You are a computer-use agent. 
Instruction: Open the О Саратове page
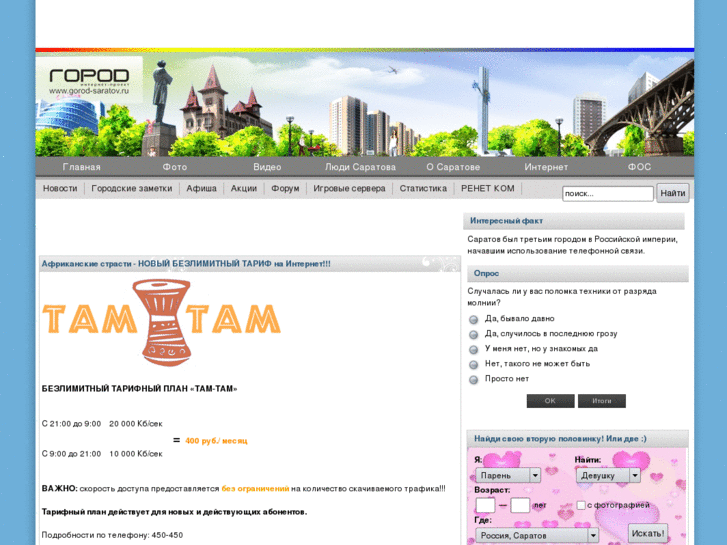[x=453, y=167]
